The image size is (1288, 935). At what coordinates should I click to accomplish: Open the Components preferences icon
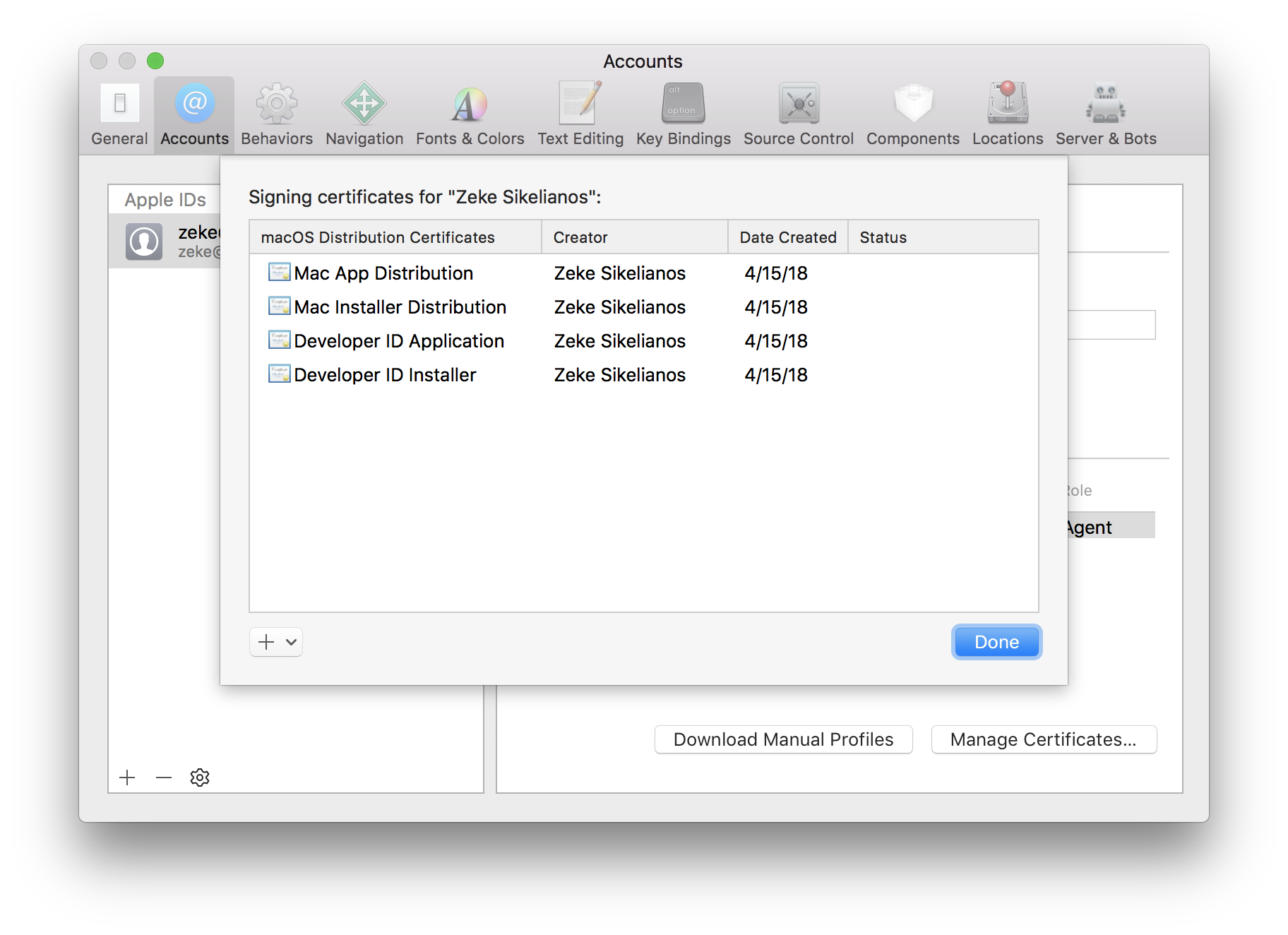[912, 113]
